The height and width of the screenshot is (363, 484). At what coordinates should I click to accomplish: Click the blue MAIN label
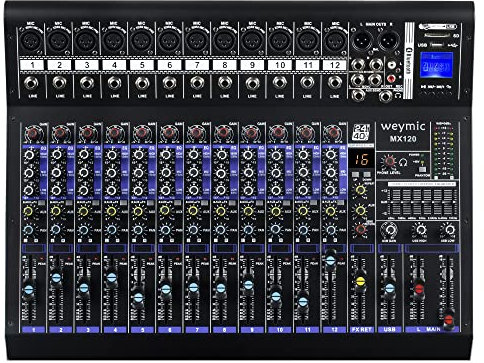(432, 329)
